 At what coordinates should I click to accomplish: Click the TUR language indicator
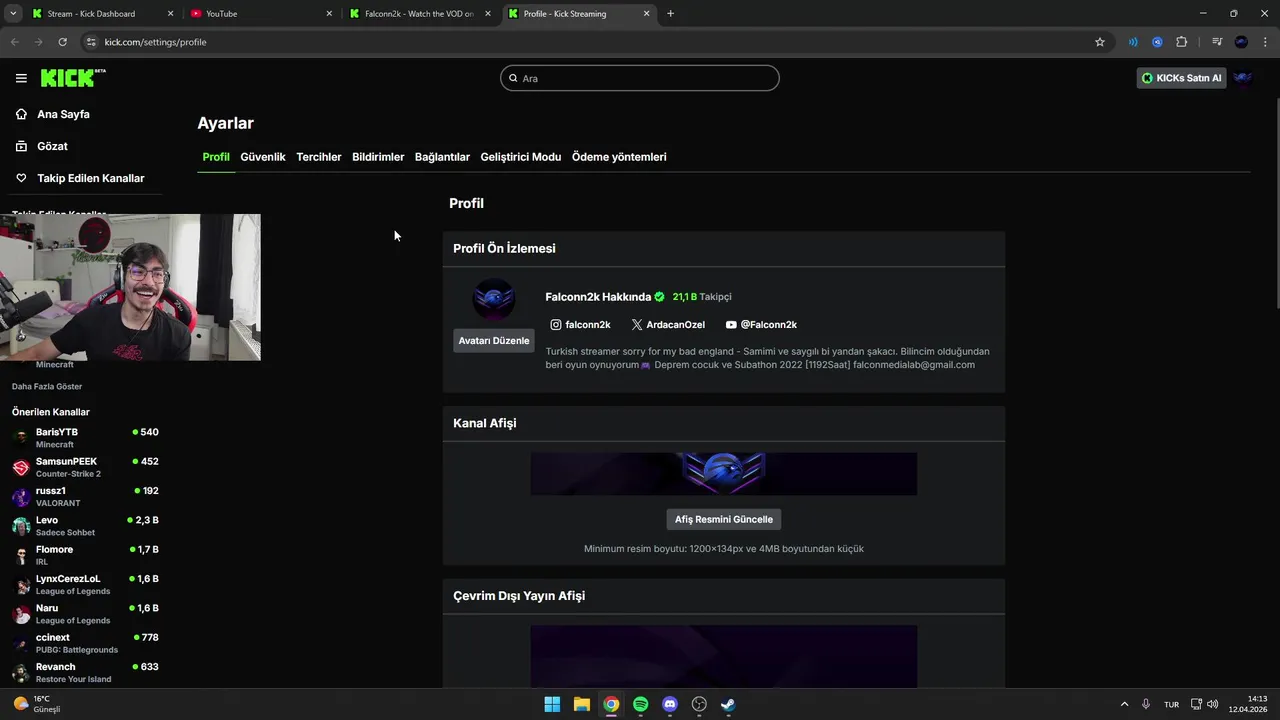coord(1171,705)
